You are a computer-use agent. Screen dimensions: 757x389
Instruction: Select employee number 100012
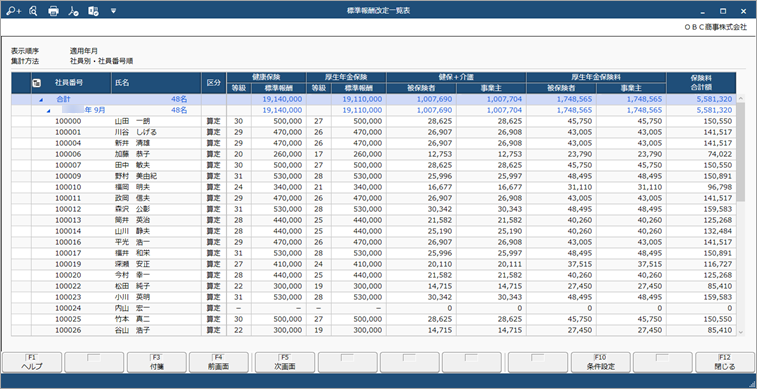point(68,209)
